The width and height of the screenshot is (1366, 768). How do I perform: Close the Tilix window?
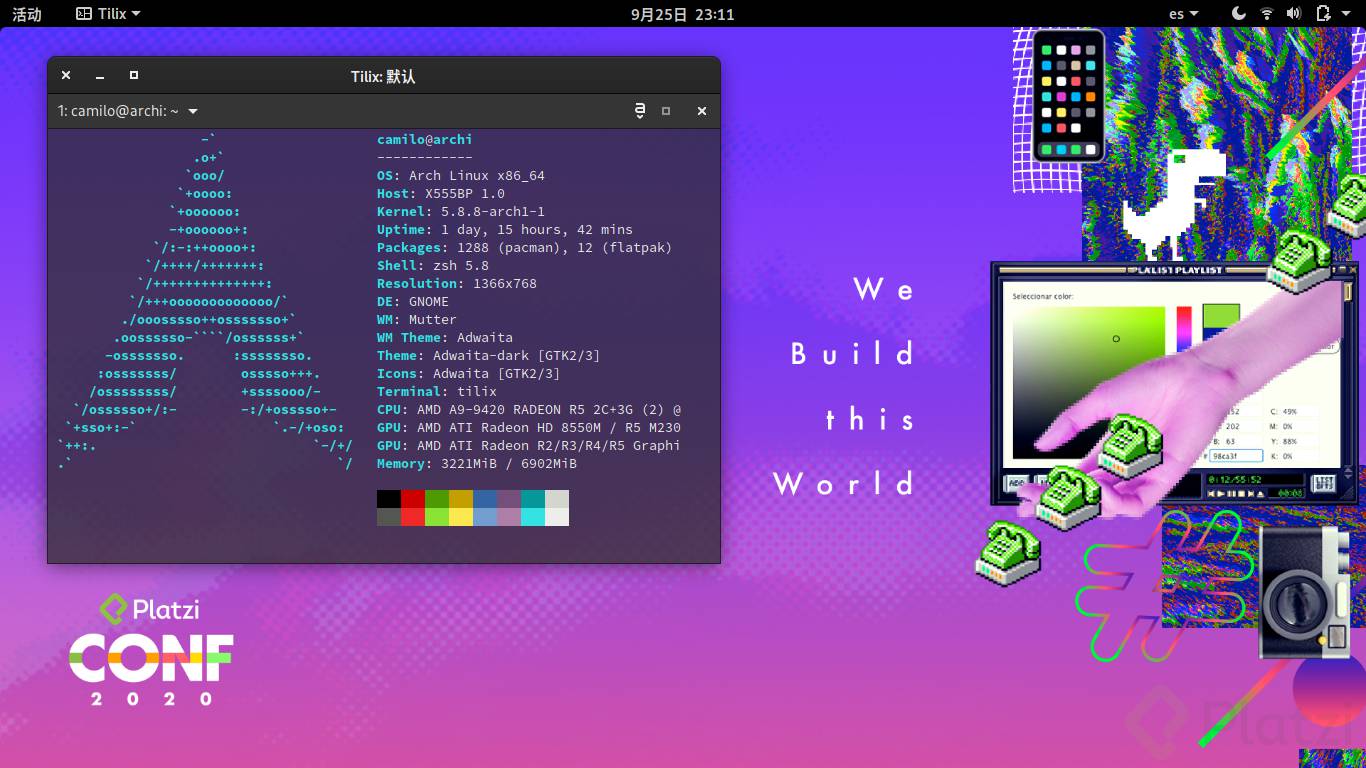(x=66, y=75)
